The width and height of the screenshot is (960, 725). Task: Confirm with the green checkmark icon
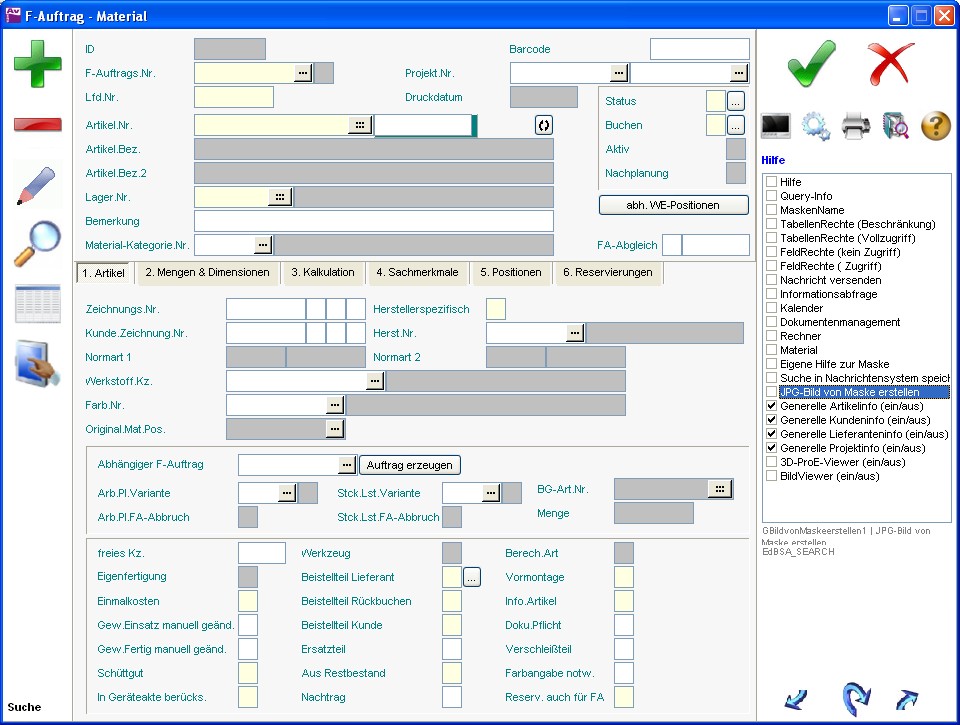(811, 63)
